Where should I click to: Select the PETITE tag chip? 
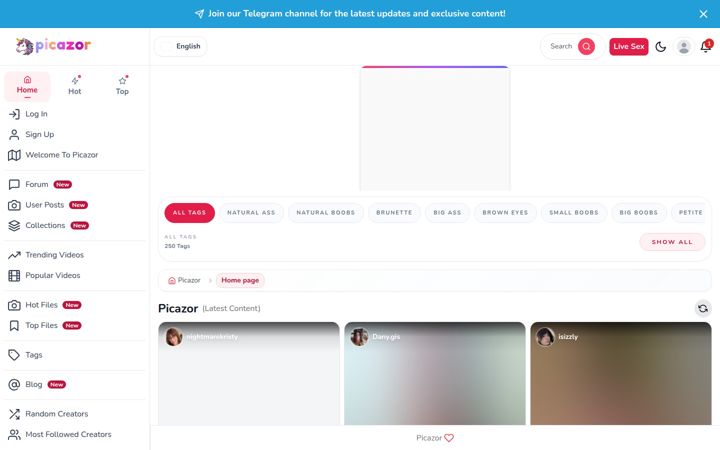click(x=690, y=213)
